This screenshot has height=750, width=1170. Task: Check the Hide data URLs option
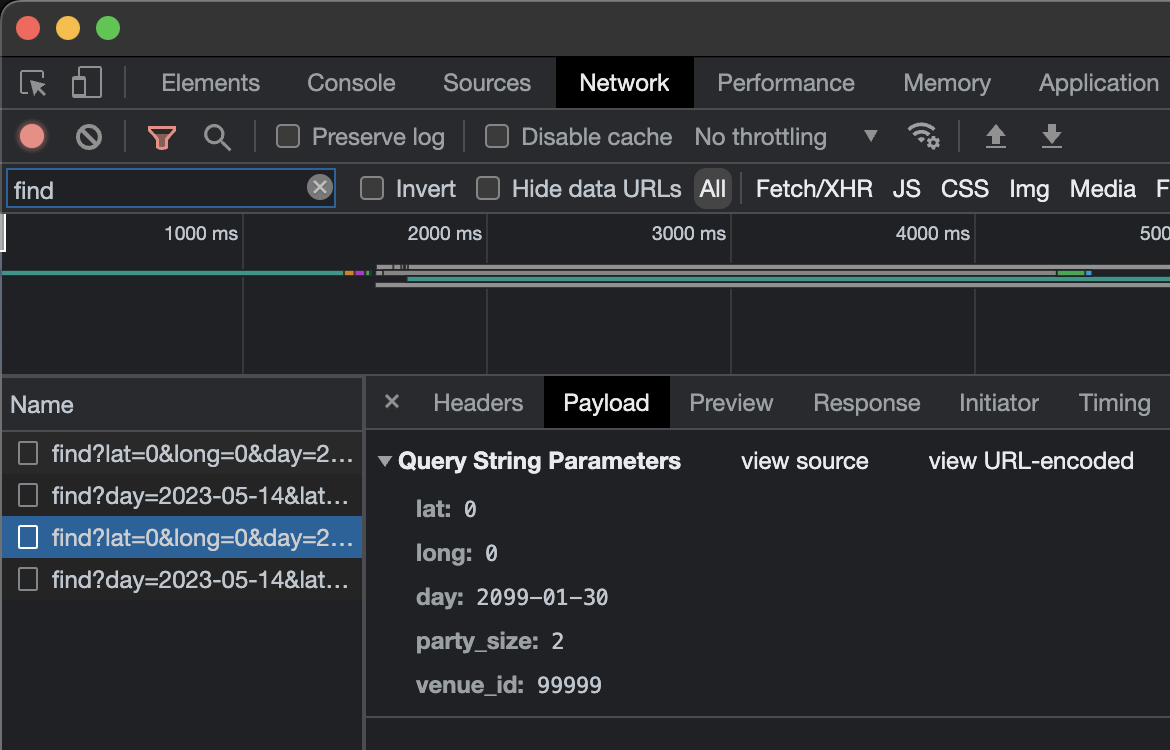click(x=488, y=188)
